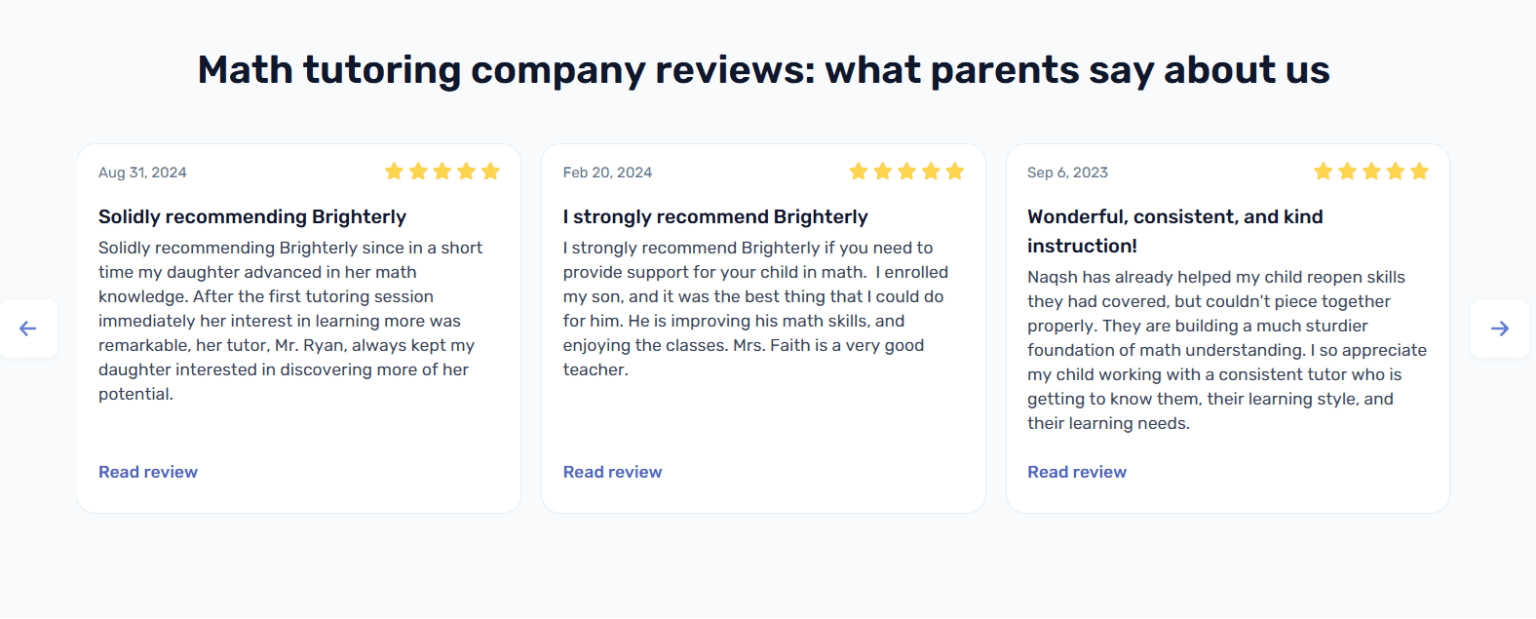The width and height of the screenshot is (1536, 619).
Task: Open Read review for Wonderful, consistent instruction
Action: click(1076, 472)
